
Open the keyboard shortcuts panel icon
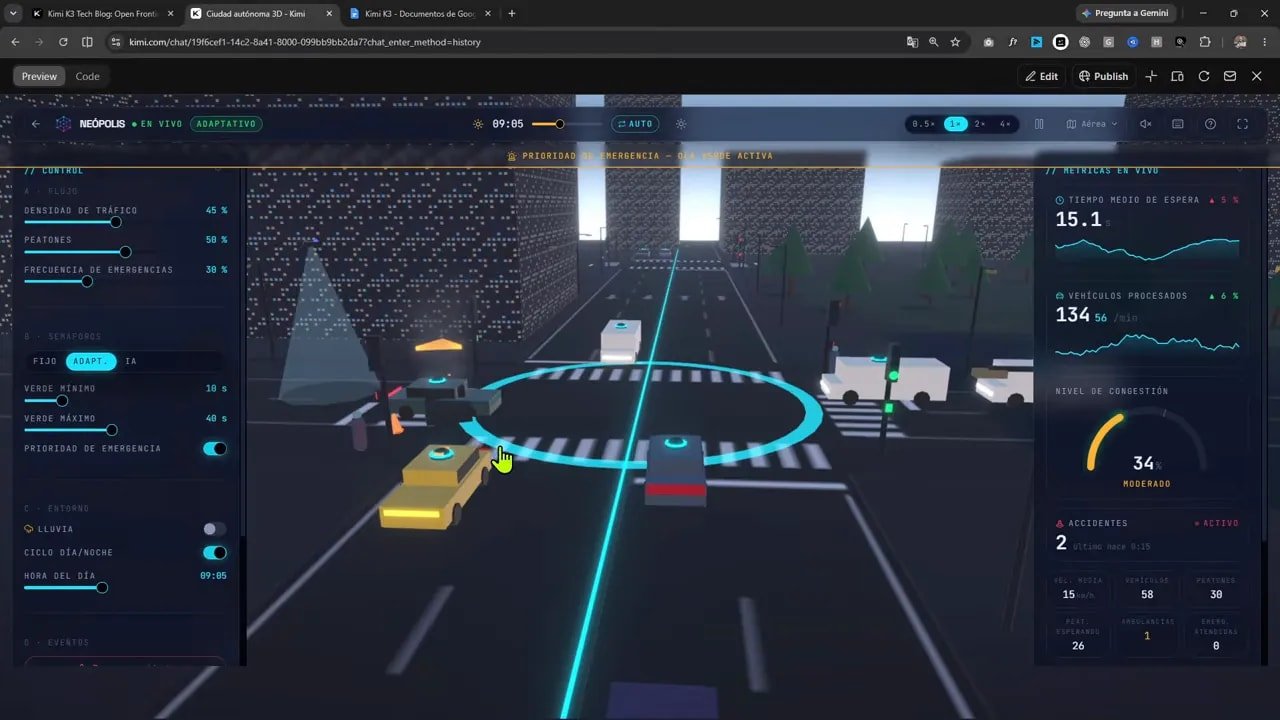click(x=1178, y=124)
